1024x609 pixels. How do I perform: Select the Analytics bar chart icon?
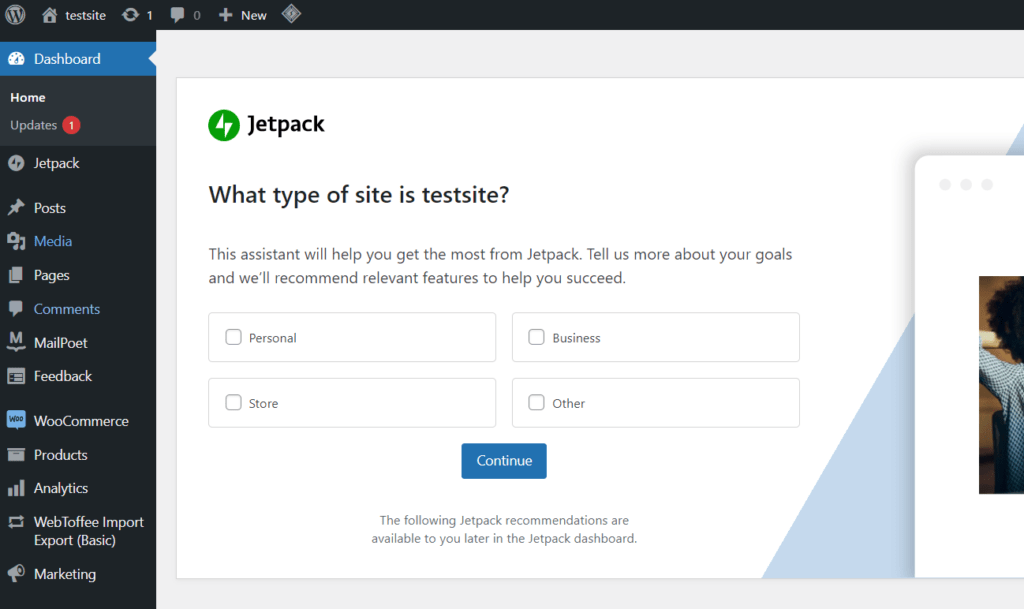pos(16,488)
